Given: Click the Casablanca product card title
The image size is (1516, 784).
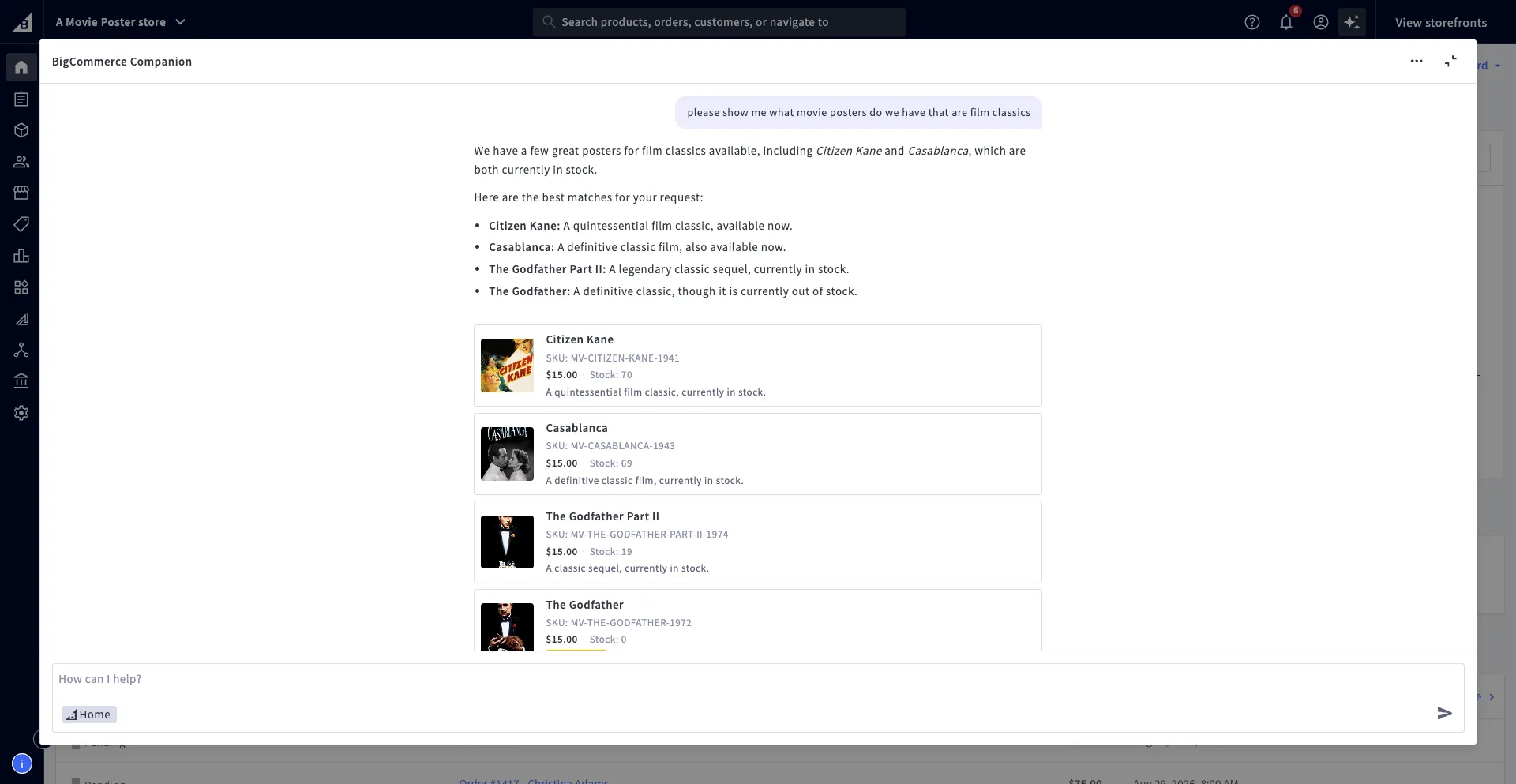Looking at the screenshot, I should point(577,428).
